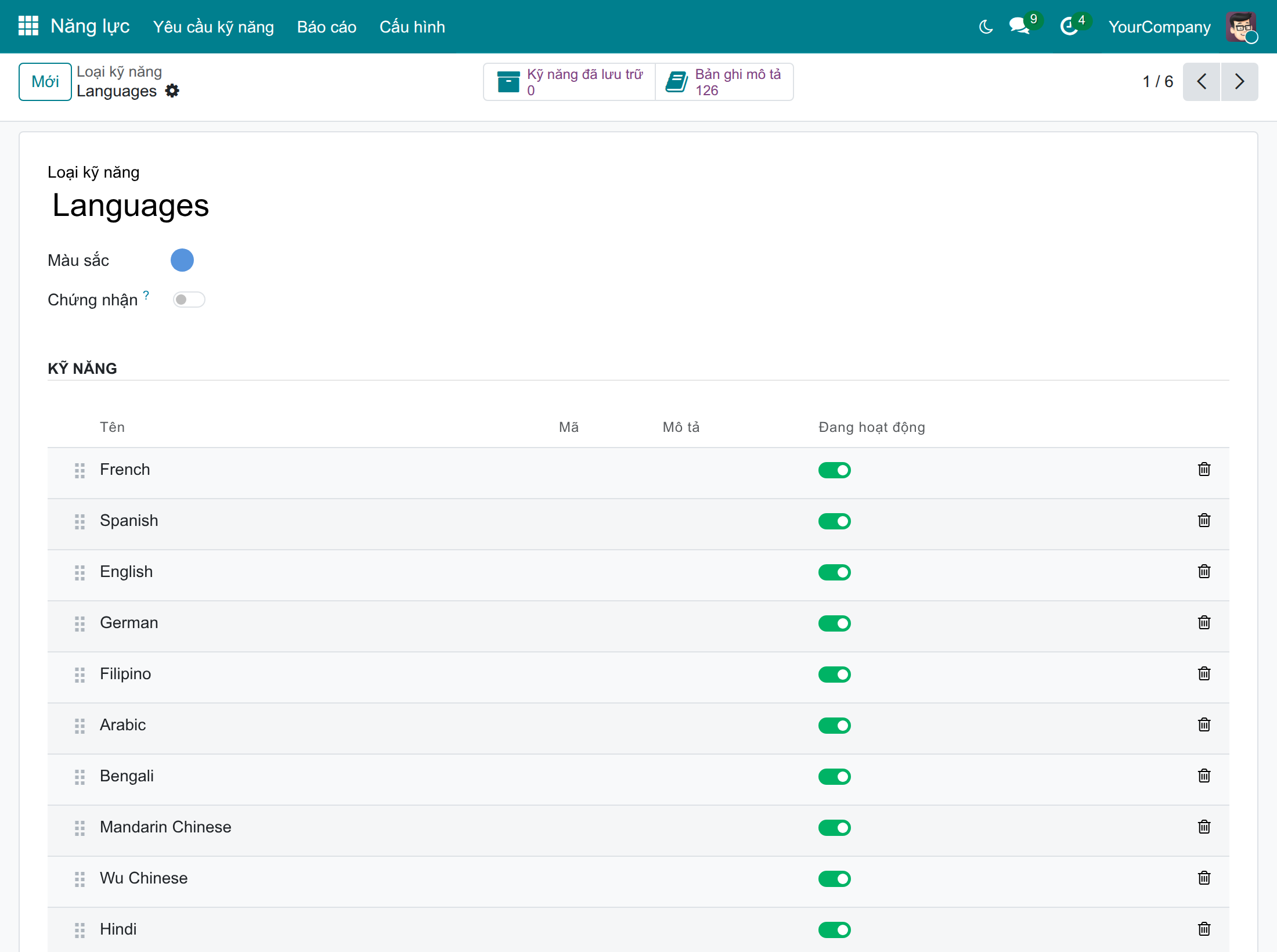Open Bản ghi mô tả stat button
Screen dimensions: 1277x952
coord(724,82)
